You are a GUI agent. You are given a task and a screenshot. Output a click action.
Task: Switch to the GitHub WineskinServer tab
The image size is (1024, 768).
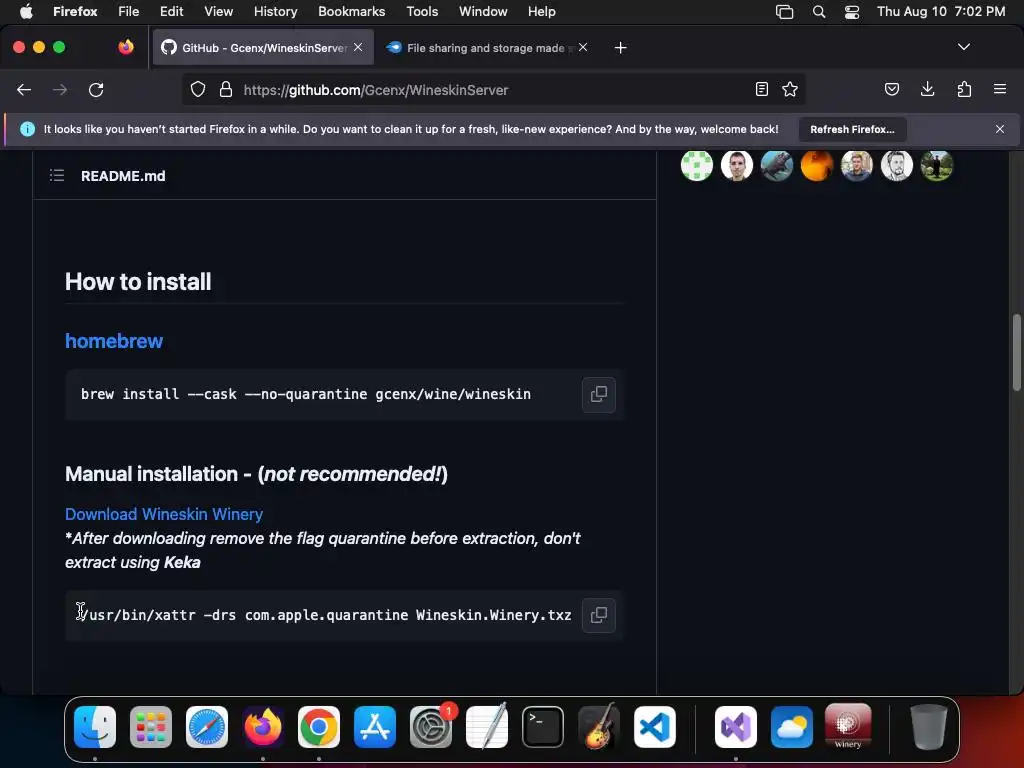tap(263, 48)
